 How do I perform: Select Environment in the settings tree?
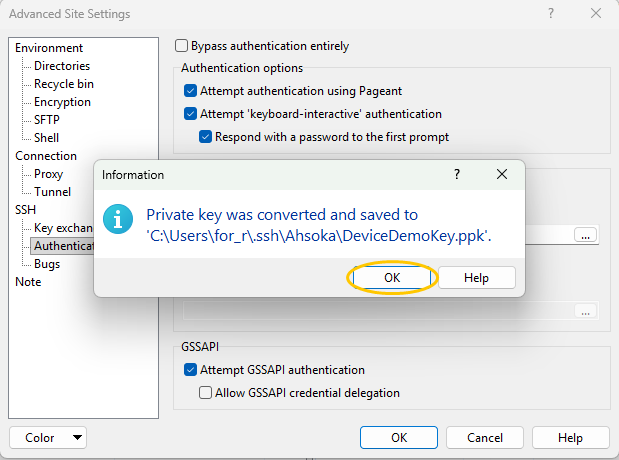(x=49, y=48)
